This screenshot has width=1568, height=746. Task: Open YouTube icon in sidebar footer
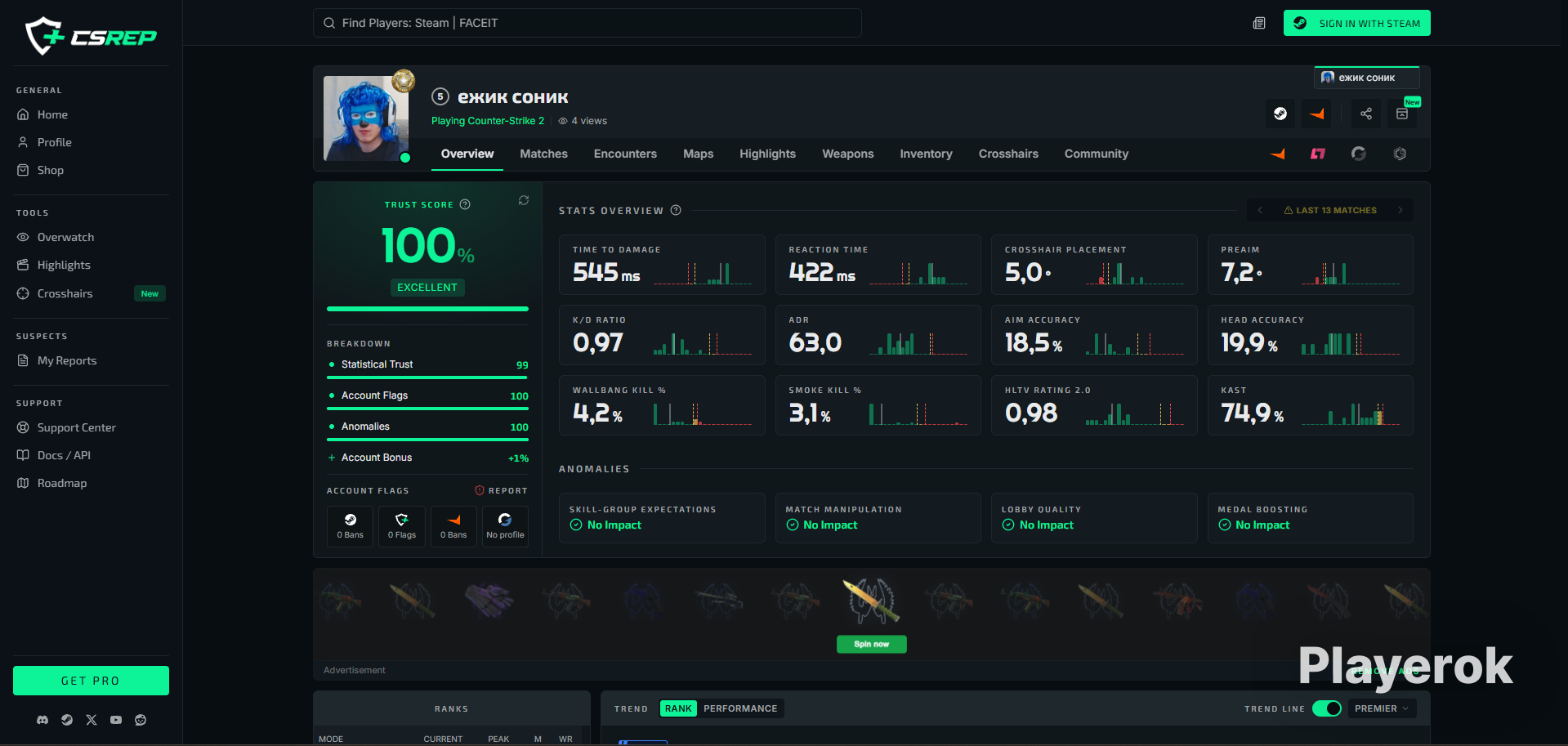(116, 720)
